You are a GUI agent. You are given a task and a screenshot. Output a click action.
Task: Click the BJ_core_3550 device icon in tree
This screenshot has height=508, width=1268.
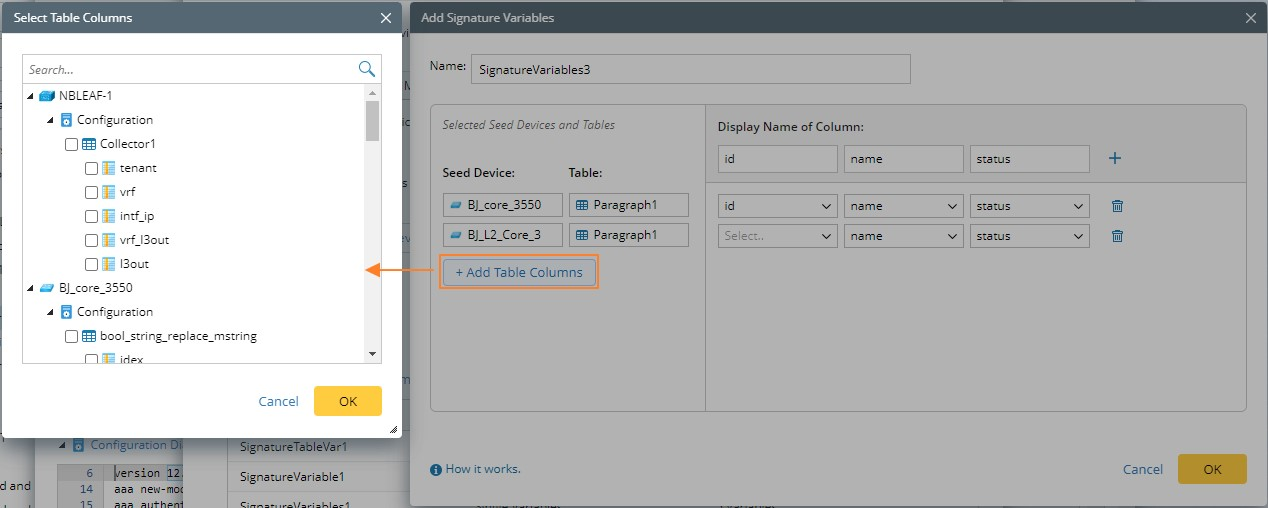click(x=47, y=288)
